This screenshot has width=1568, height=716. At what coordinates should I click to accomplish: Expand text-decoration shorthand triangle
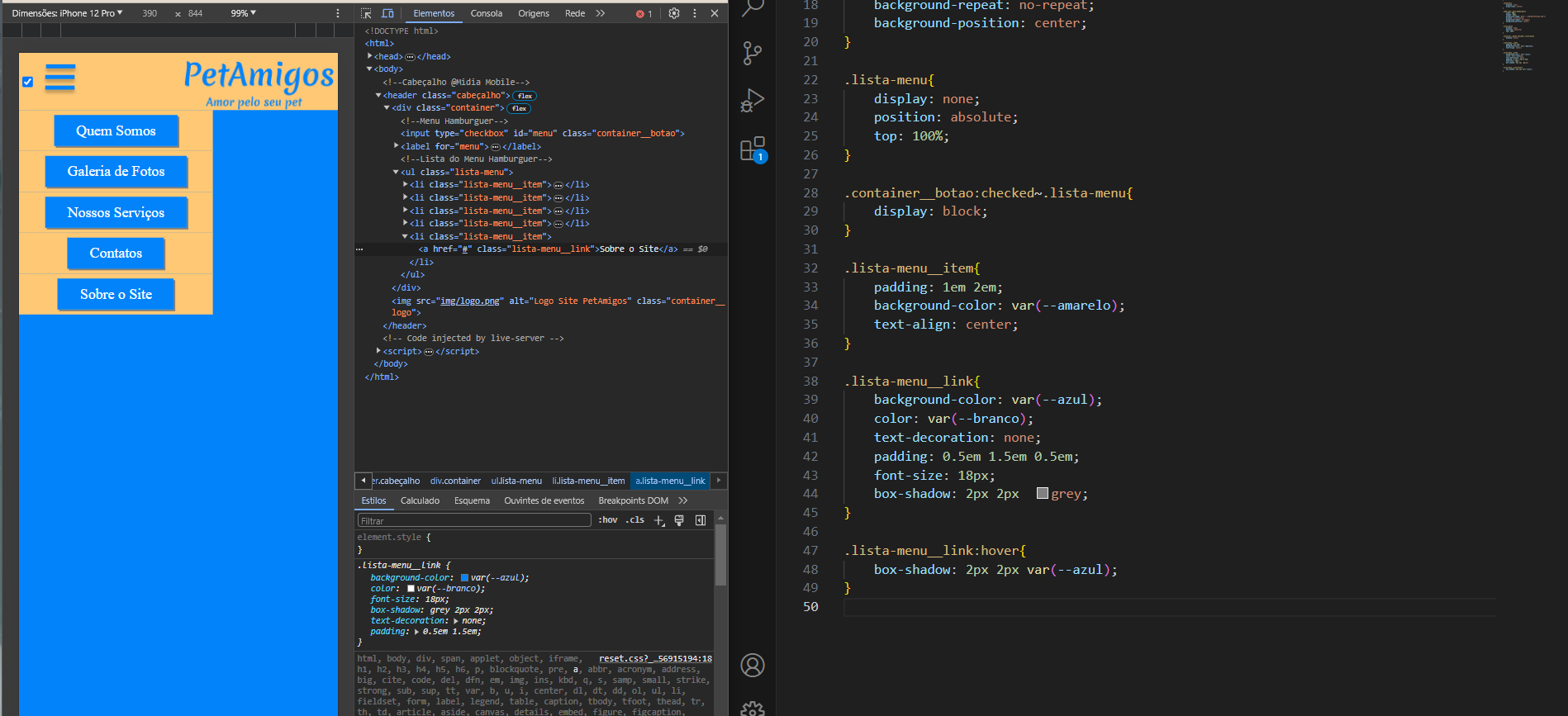pyautogui.click(x=455, y=621)
